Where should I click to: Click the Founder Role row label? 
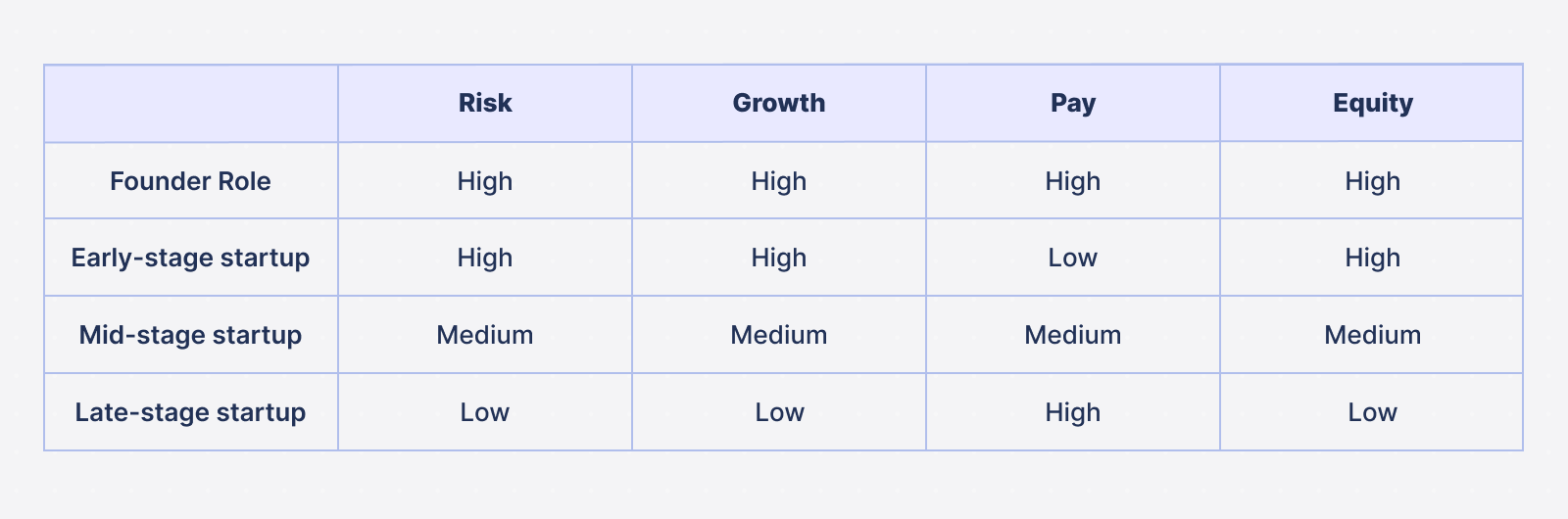tap(191, 180)
